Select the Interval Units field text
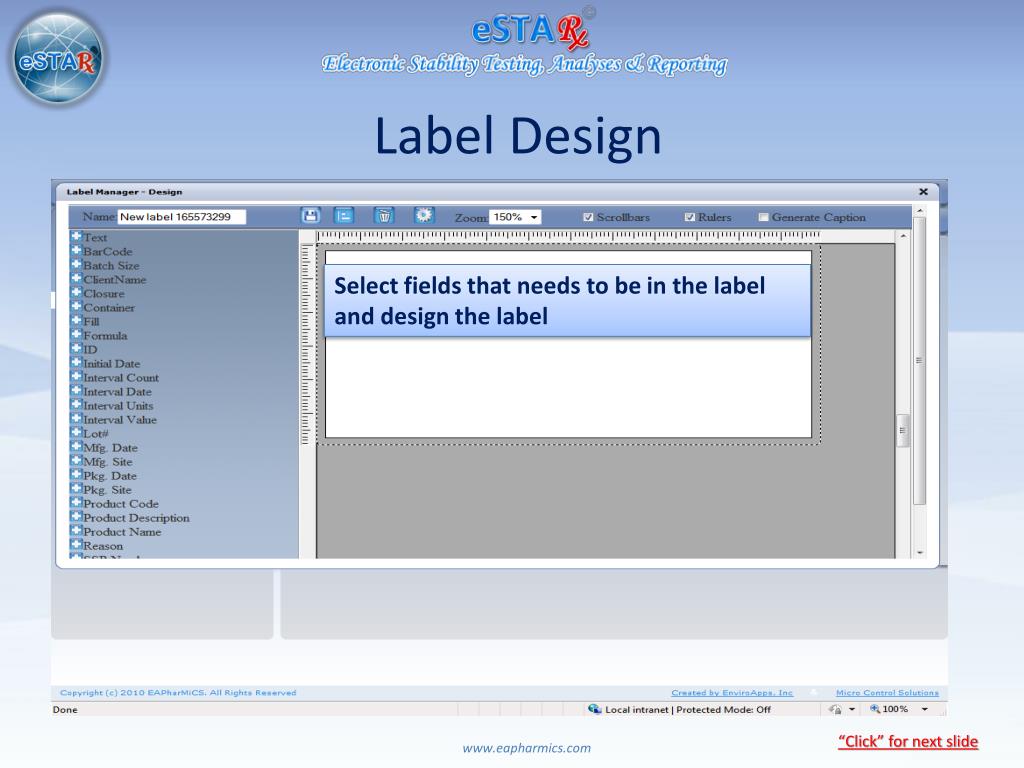 (118, 406)
